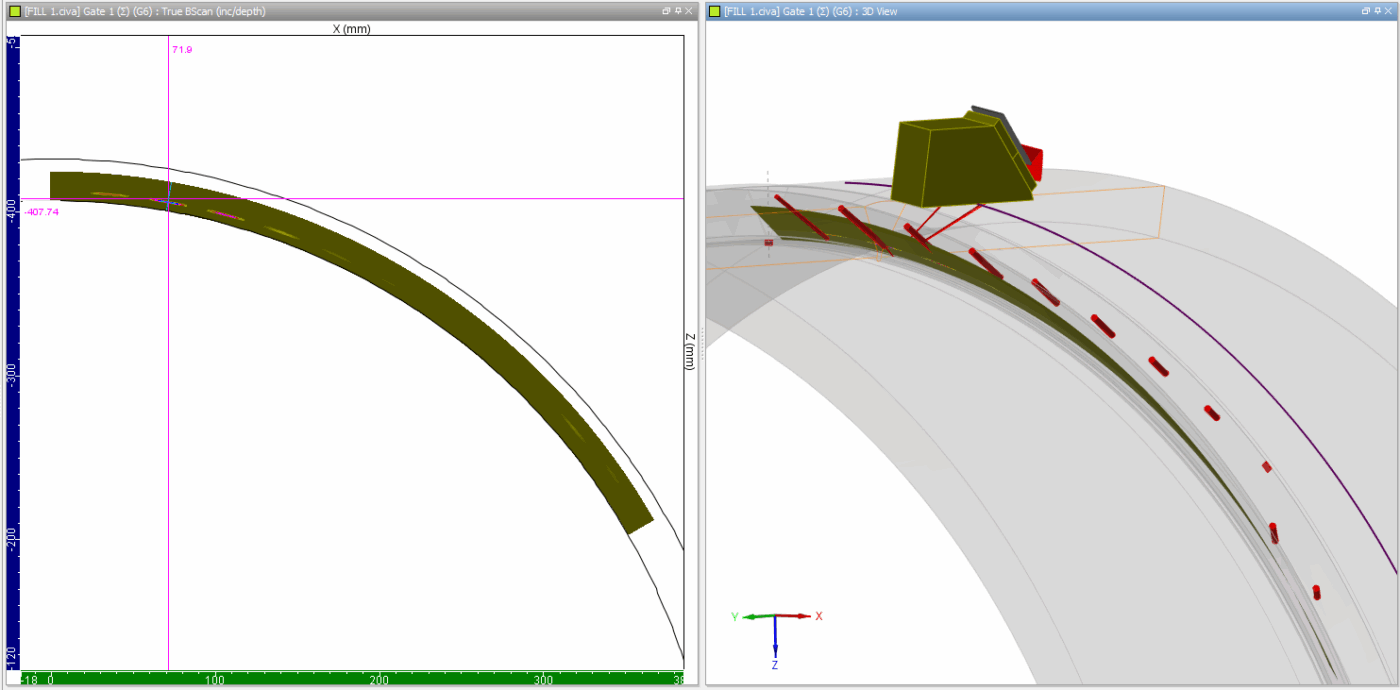Click the splitter grip between the two panels
The image size is (1400, 690).
[701, 345]
